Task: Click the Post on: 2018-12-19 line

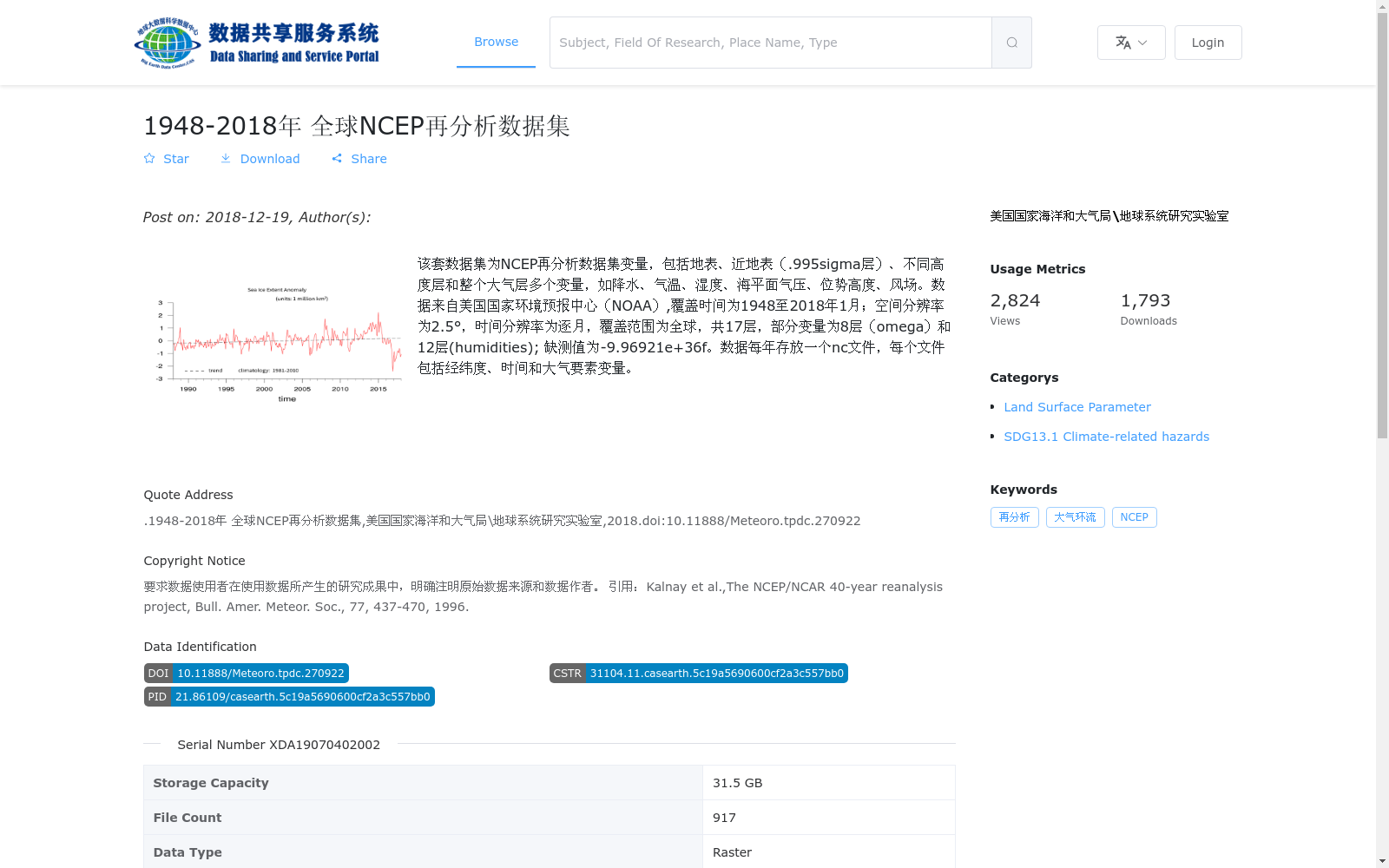Action: pyautogui.click(x=257, y=217)
